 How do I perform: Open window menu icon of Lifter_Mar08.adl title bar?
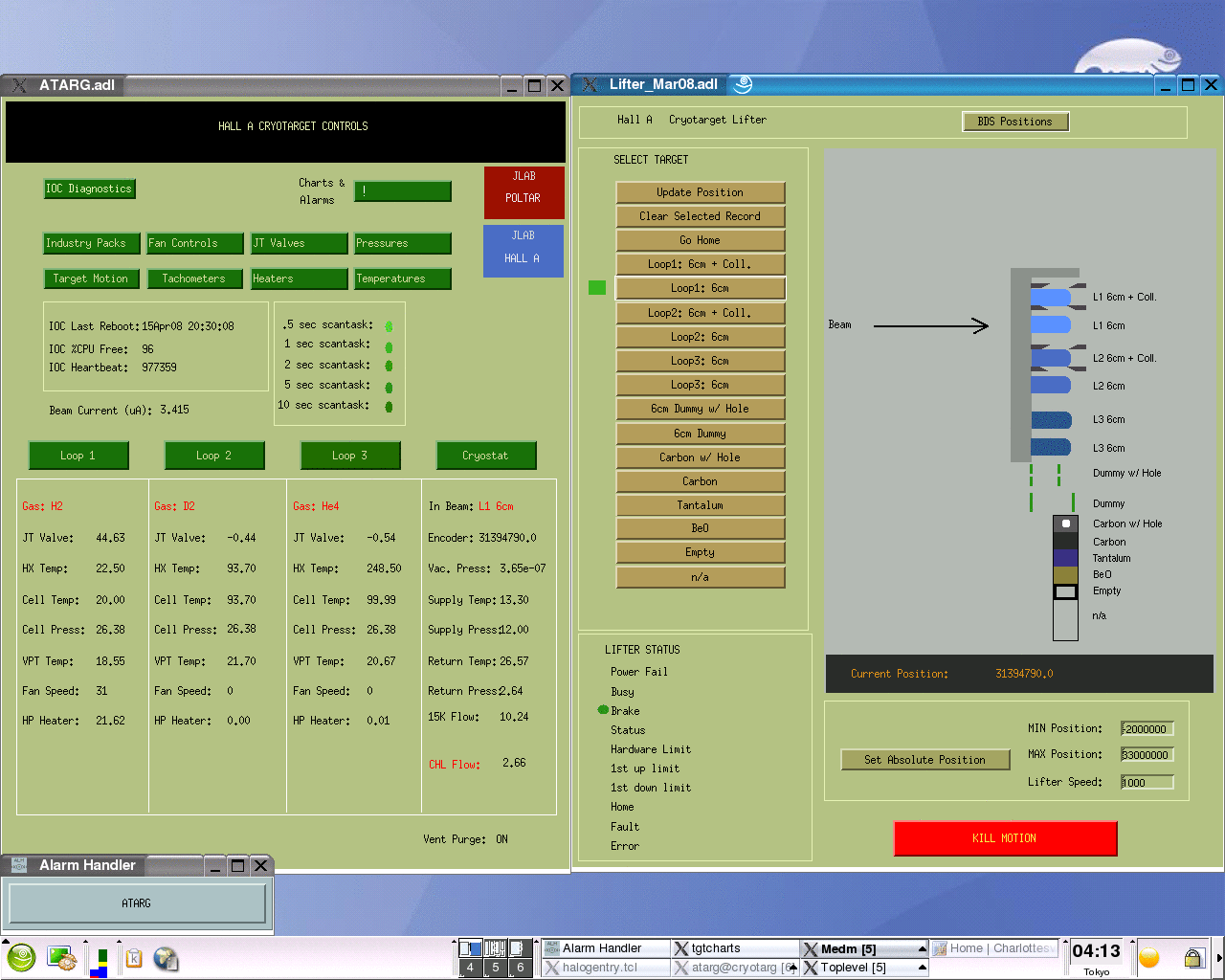pos(590,84)
